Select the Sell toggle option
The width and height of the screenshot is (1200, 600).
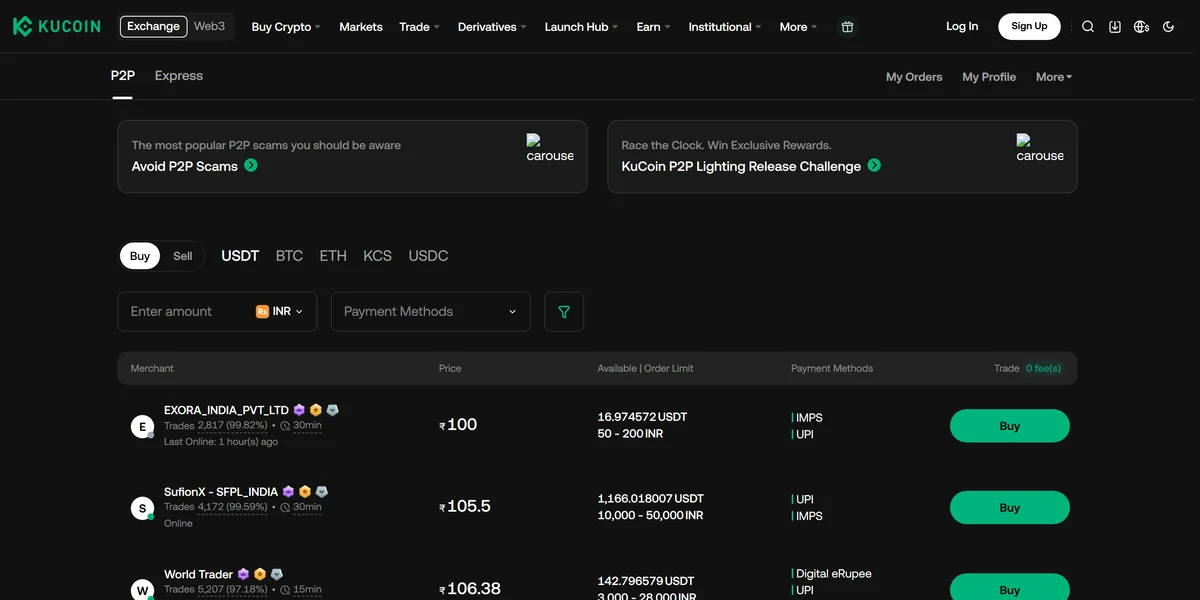(x=182, y=256)
